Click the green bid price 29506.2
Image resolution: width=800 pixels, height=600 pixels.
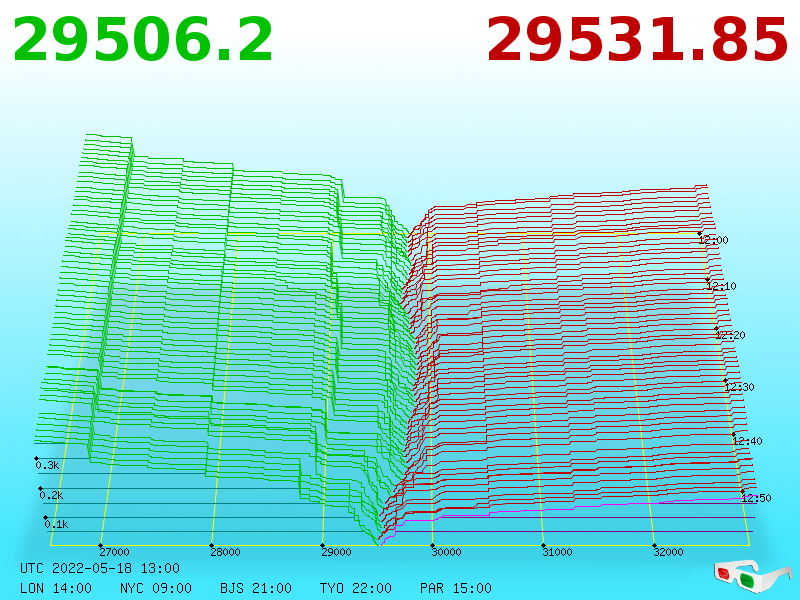143,40
